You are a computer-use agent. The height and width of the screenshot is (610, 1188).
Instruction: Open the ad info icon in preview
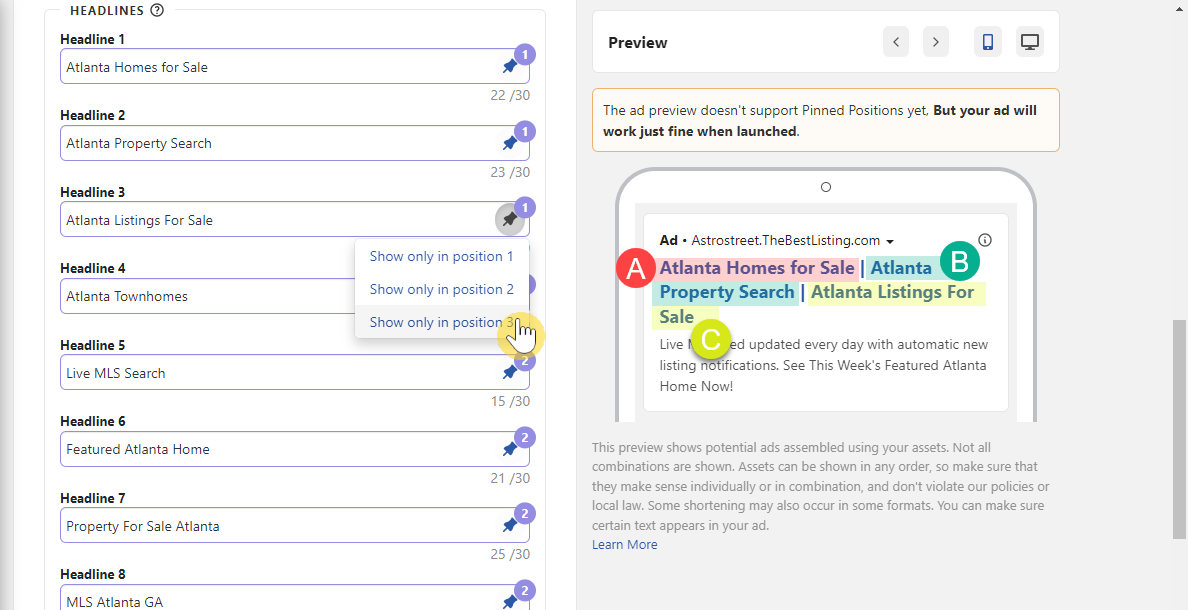point(985,240)
